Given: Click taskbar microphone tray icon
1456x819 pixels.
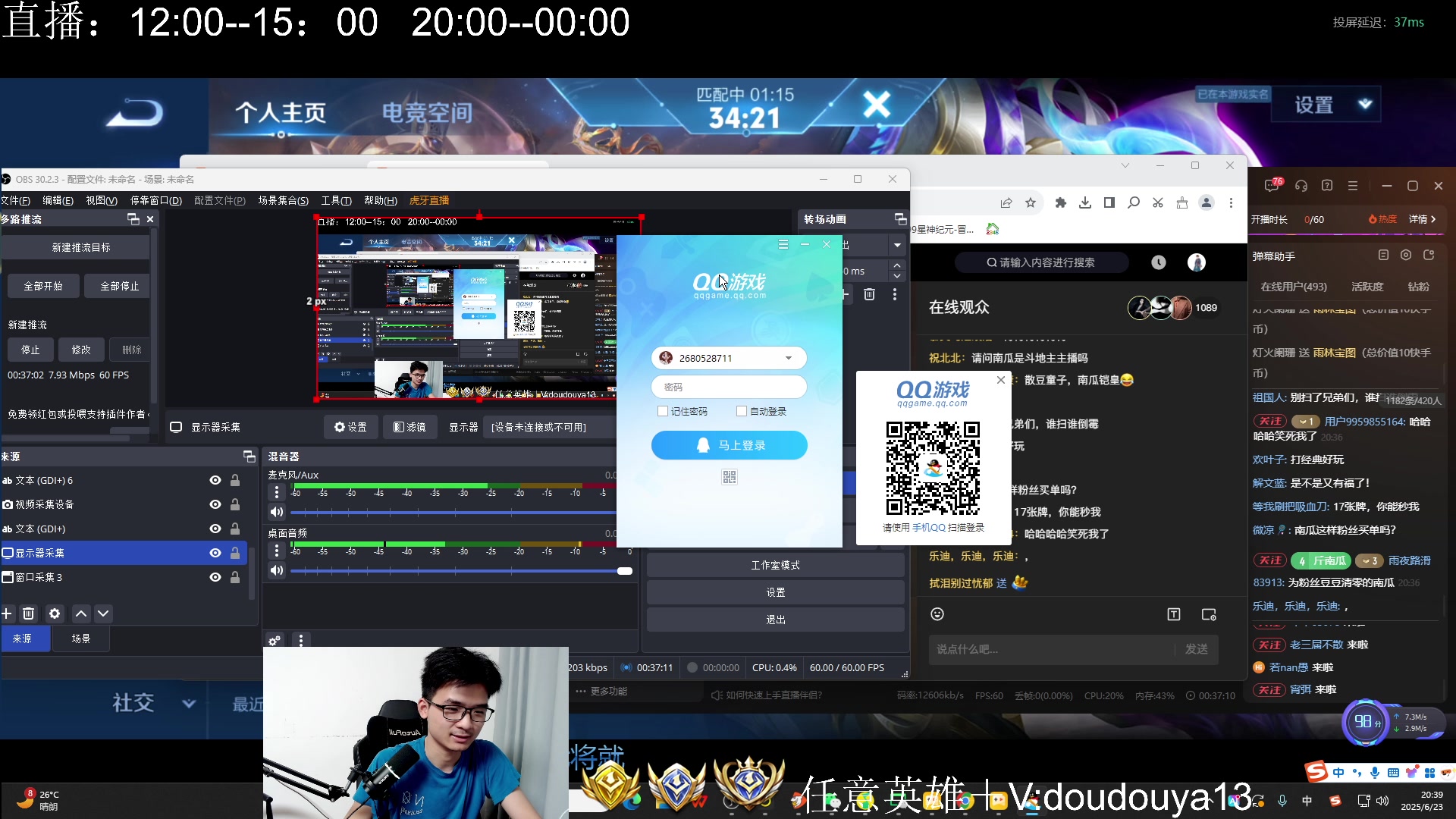Looking at the screenshot, I should pyautogui.click(x=1282, y=801).
